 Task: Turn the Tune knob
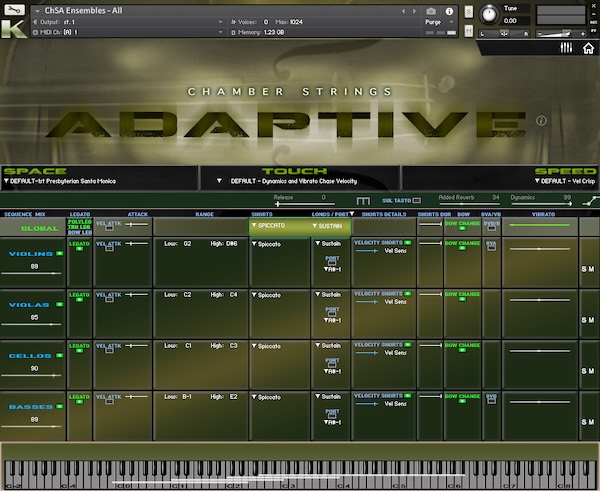pyautogui.click(x=489, y=14)
